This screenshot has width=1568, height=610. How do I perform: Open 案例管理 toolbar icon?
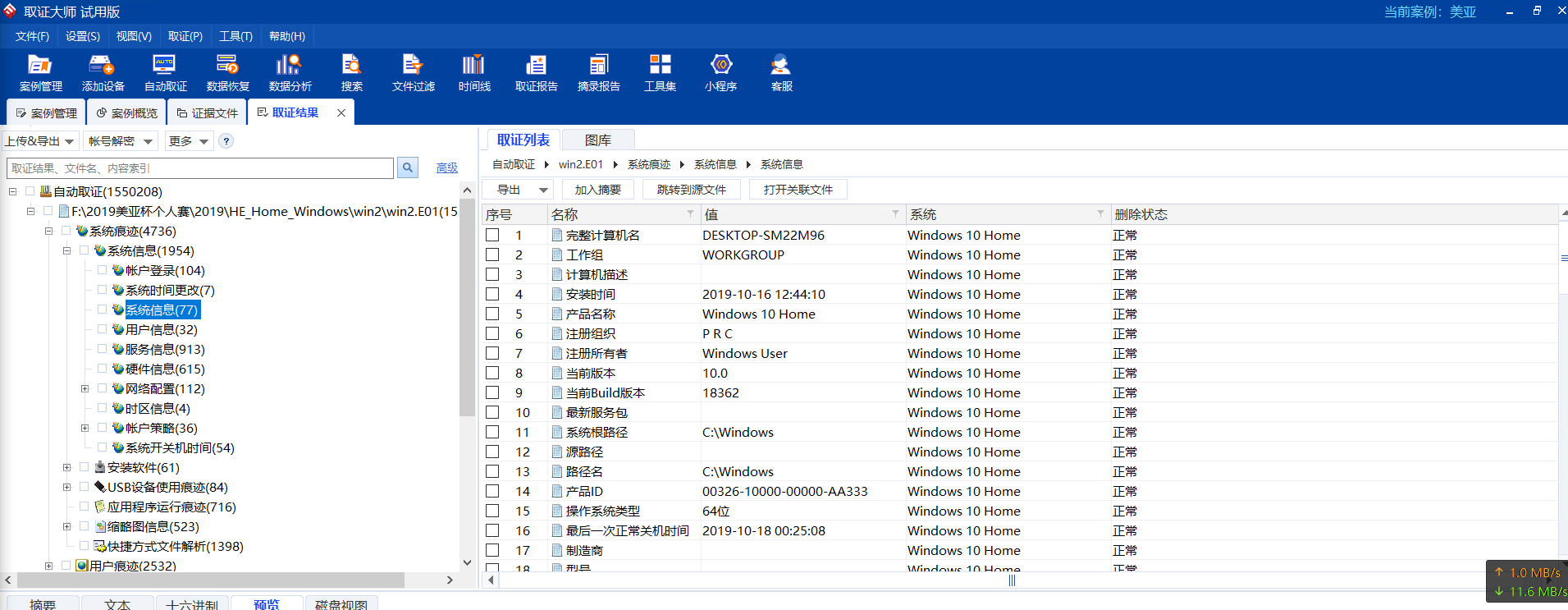(x=40, y=73)
